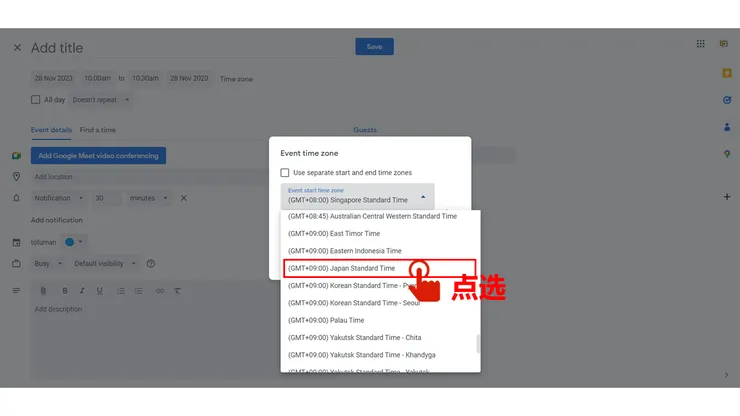Click the Add title field
This screenshot has width=740, height=416.
coord(185,48)
